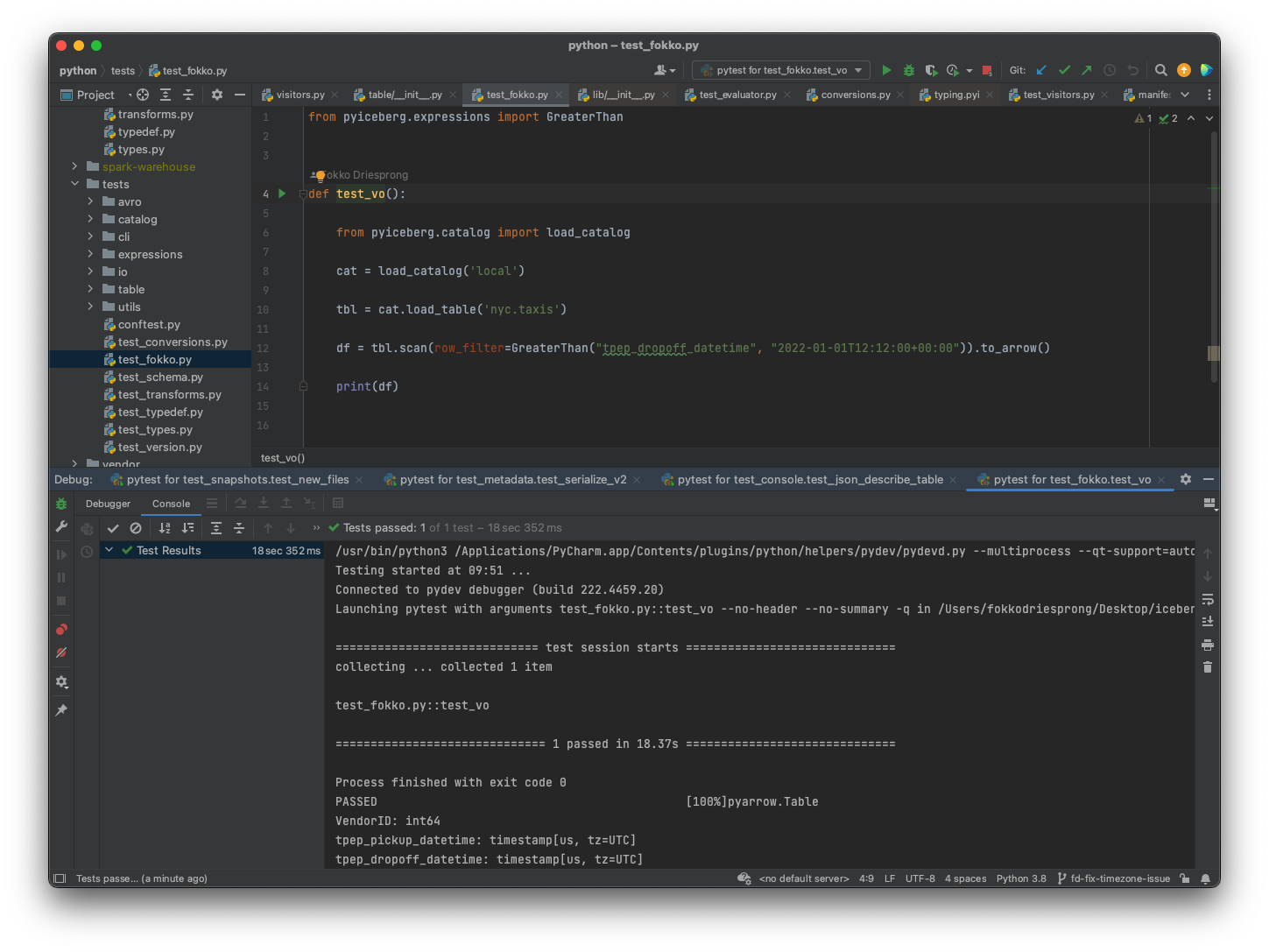The image size is (1269, 952).
Task: Click the UTF-8 encoding widget
Action: coord(920,878)
